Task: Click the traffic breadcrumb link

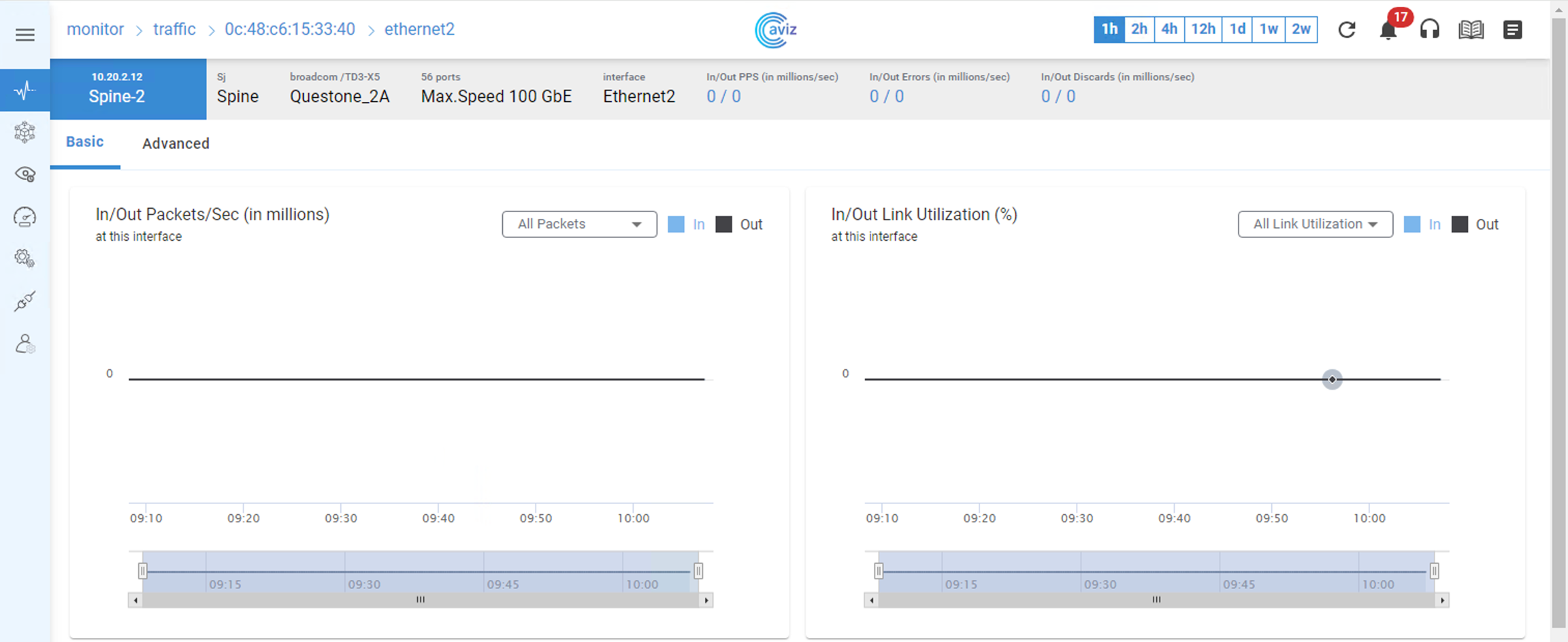Action: click(x=174, y=29)
